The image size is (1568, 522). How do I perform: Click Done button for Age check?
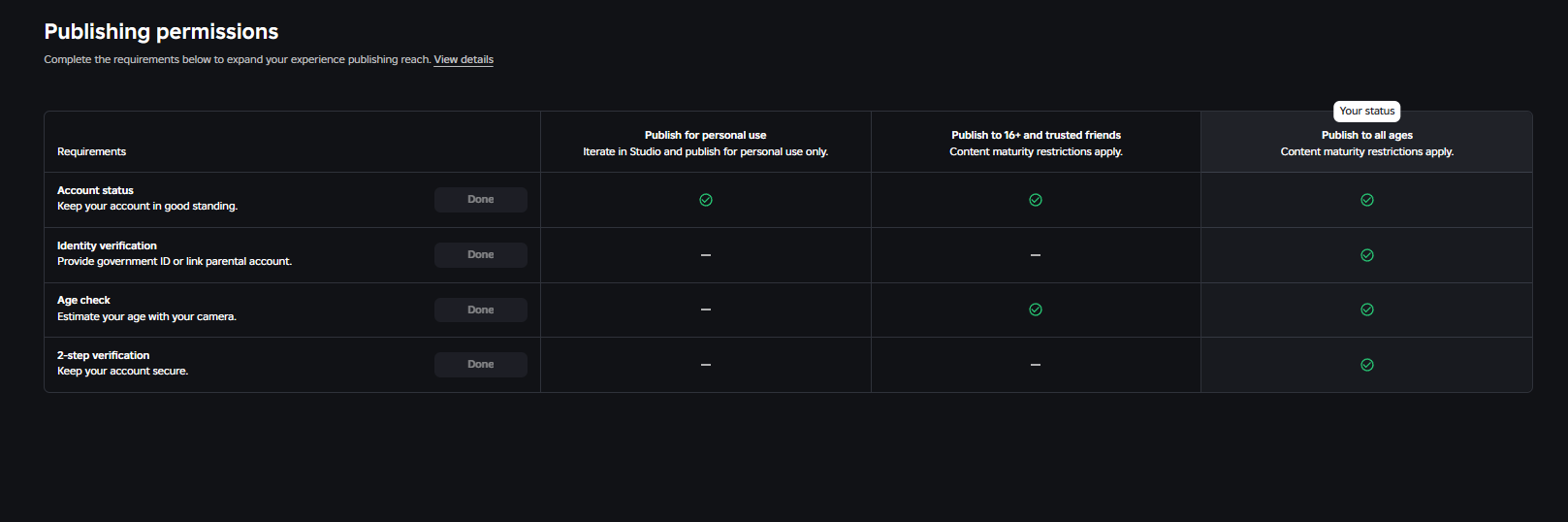click(x=481, y=310)
